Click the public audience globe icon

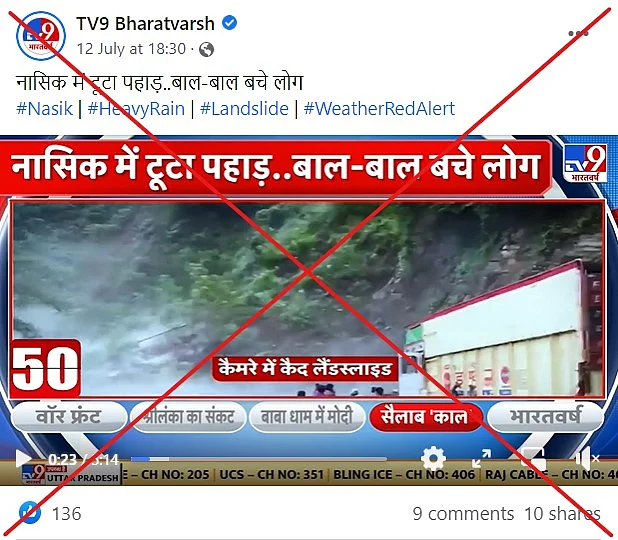207,50
